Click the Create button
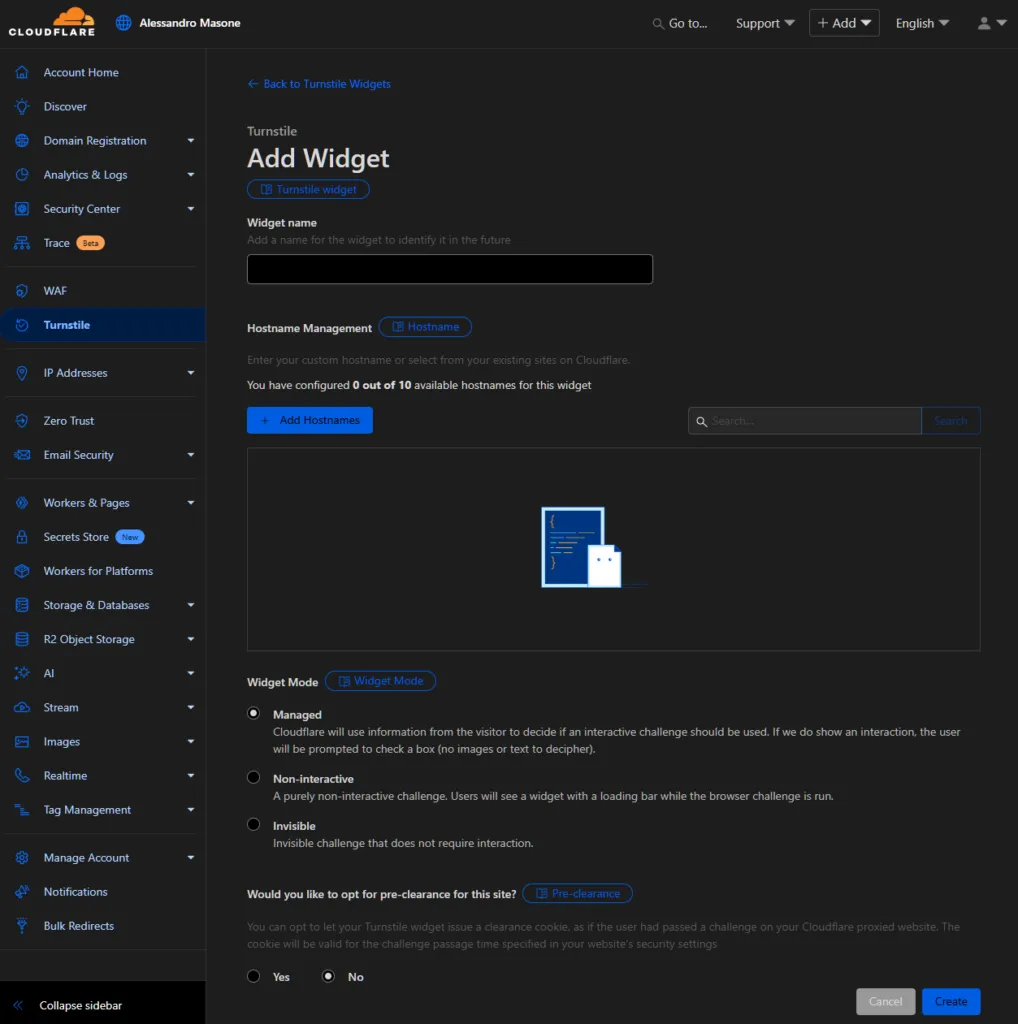This screenshot has height=1024, width=1018. coord(949,1001)
